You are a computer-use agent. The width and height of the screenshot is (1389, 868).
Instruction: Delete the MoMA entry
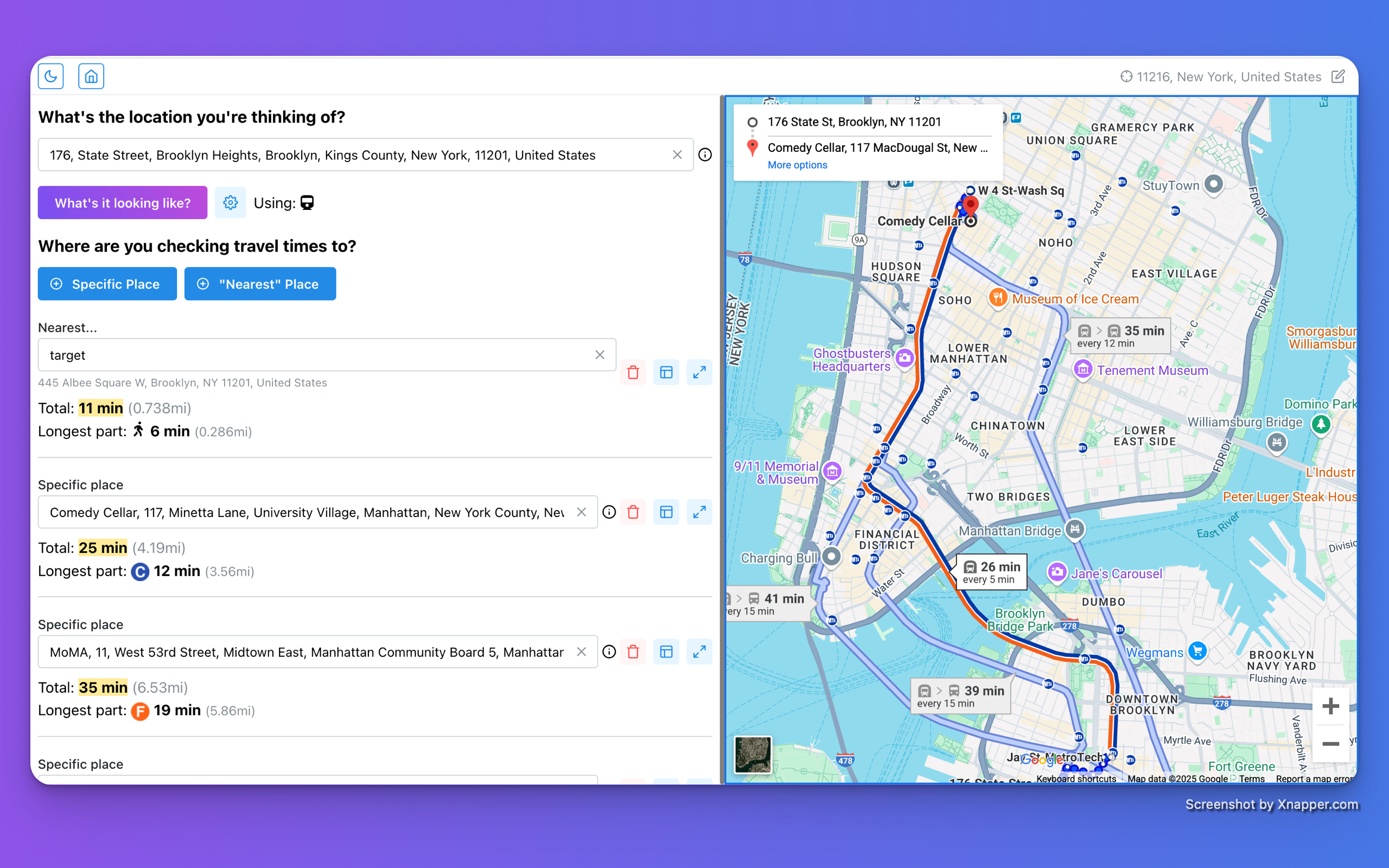(x=633, y=652)
